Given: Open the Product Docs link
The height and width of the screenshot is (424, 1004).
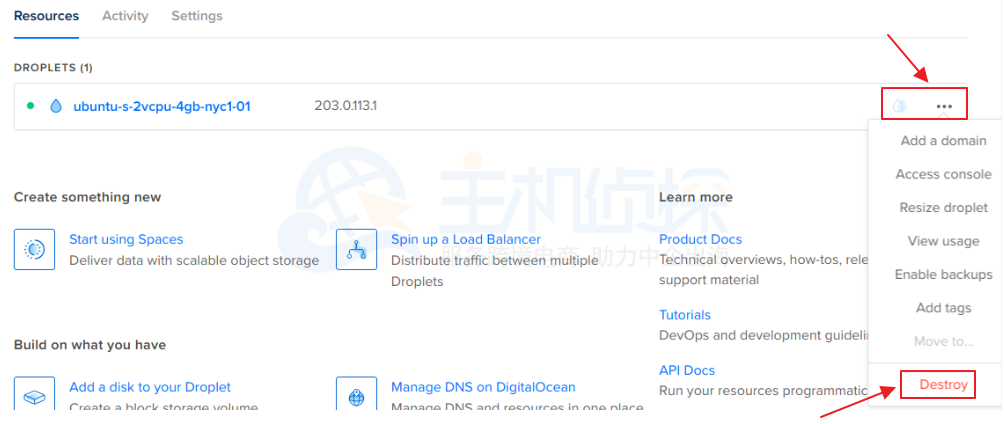Looking at the screenshot, I should tap(700, 240).
